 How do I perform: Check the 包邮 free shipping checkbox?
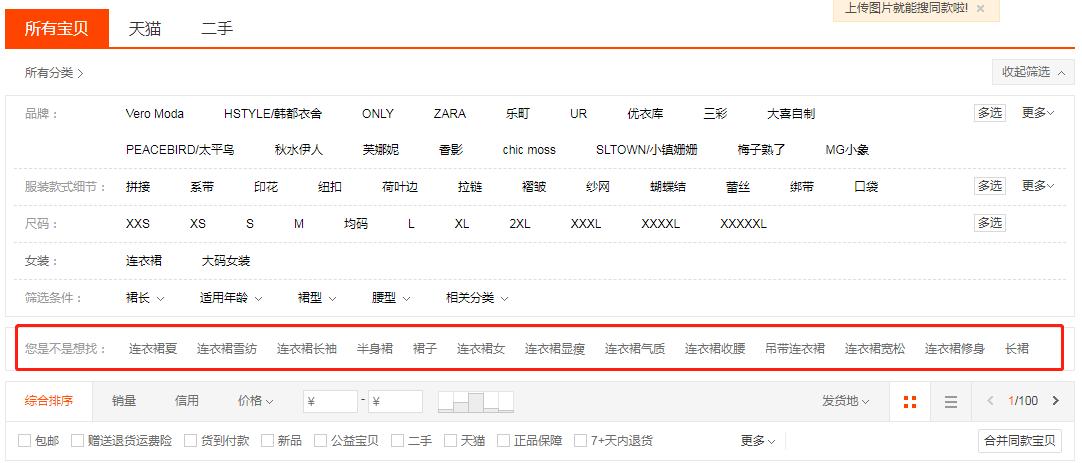24,440
